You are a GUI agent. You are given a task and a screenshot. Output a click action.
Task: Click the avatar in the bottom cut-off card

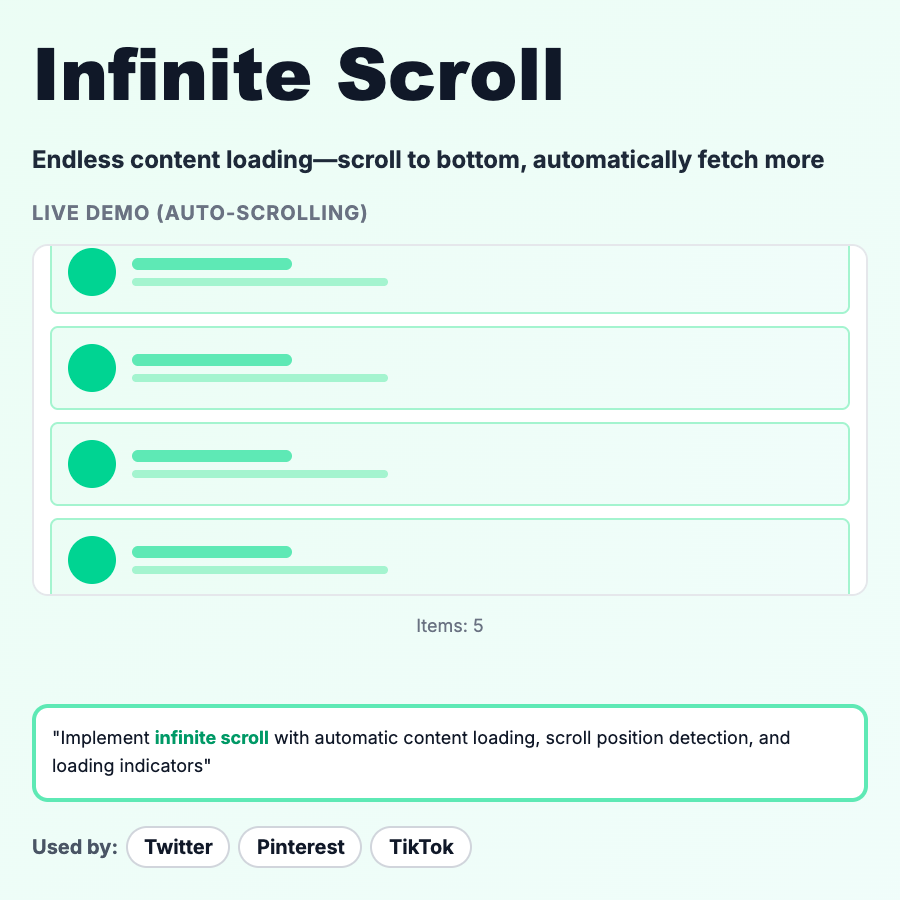[x=92, y=560]
